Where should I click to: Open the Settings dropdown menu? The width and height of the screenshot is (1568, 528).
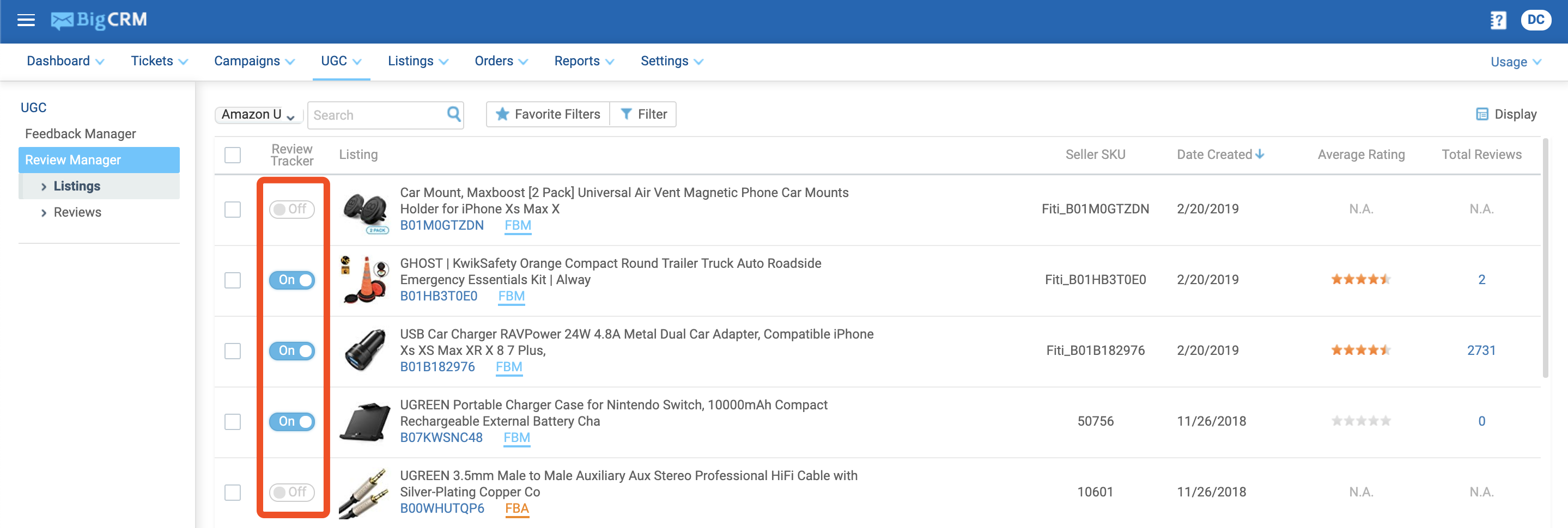point(672,62)
